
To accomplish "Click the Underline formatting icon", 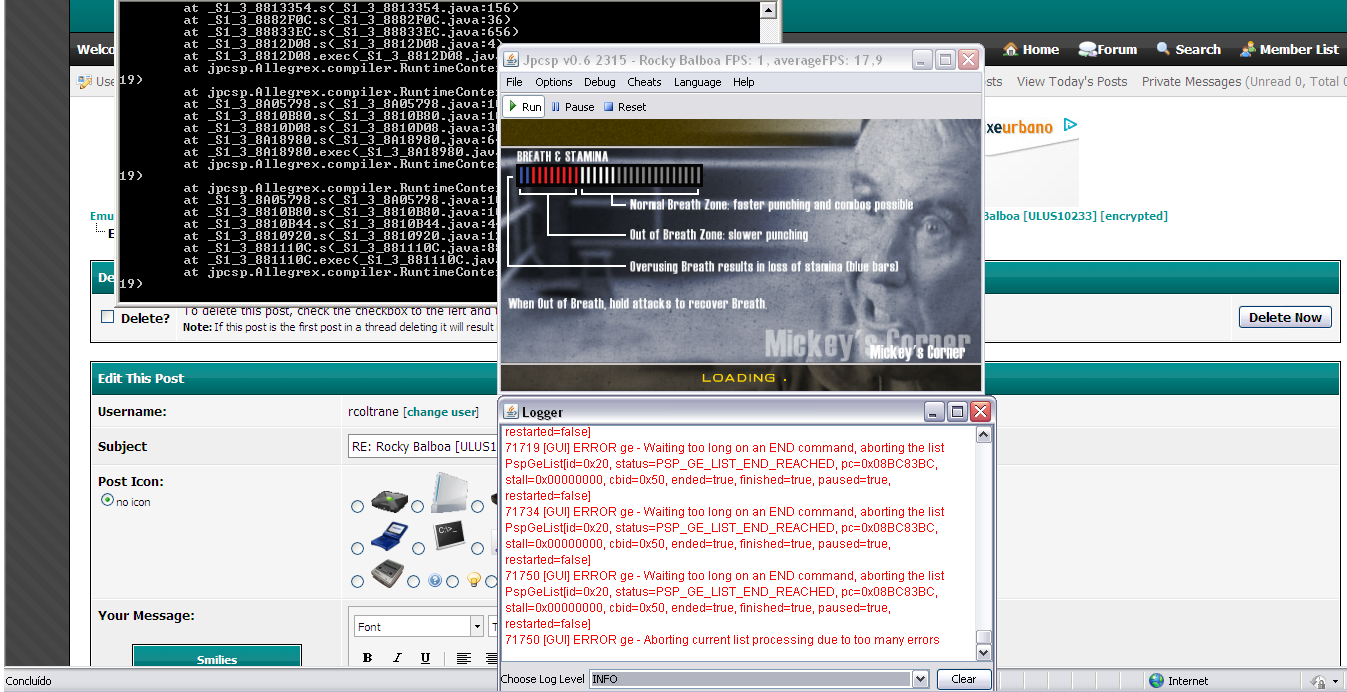I will coord(425,658).
